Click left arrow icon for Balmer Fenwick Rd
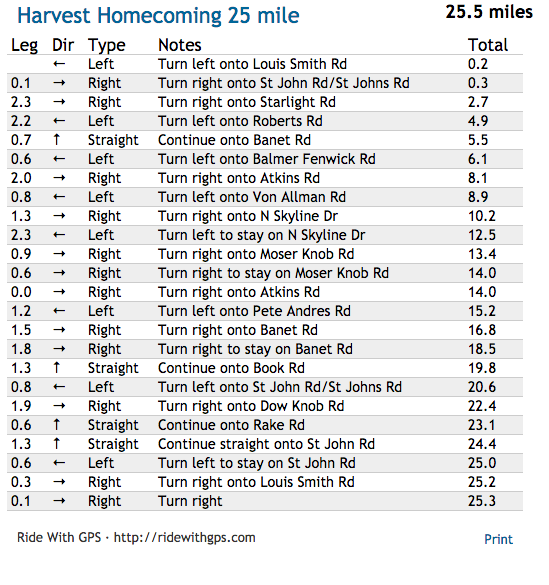Screen dimensions: 549x585 (59, 159)
